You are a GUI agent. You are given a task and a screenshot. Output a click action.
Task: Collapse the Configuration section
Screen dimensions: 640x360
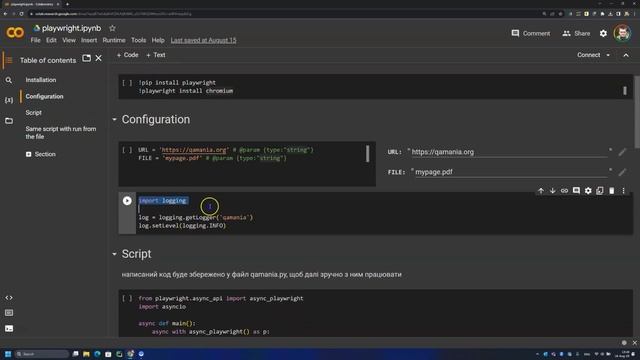114,120
